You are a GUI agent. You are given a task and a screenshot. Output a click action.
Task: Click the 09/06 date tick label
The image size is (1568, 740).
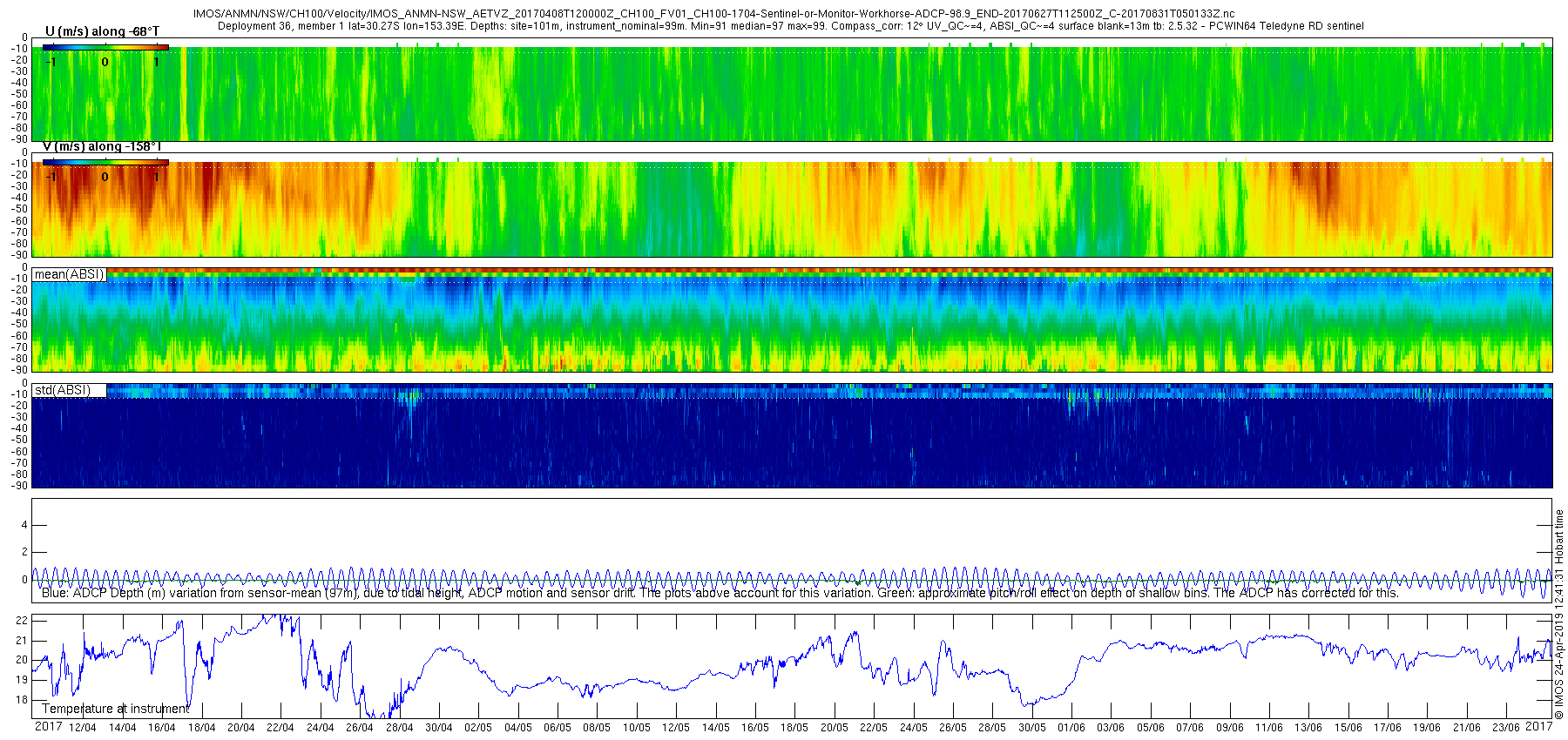(1229, 728)
